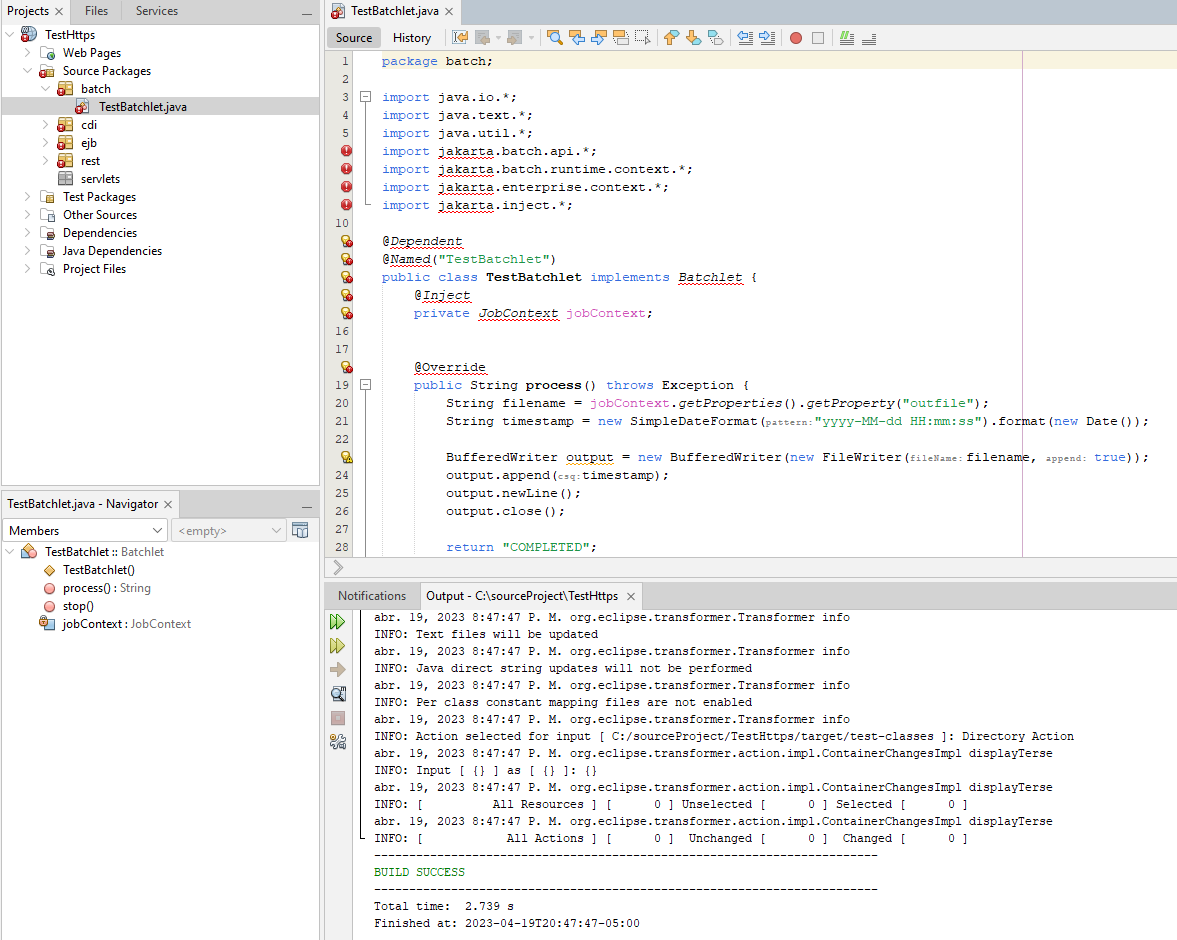Stop the build with the red square icon
The image size is (1177, 940).
(x=338, y=718)
